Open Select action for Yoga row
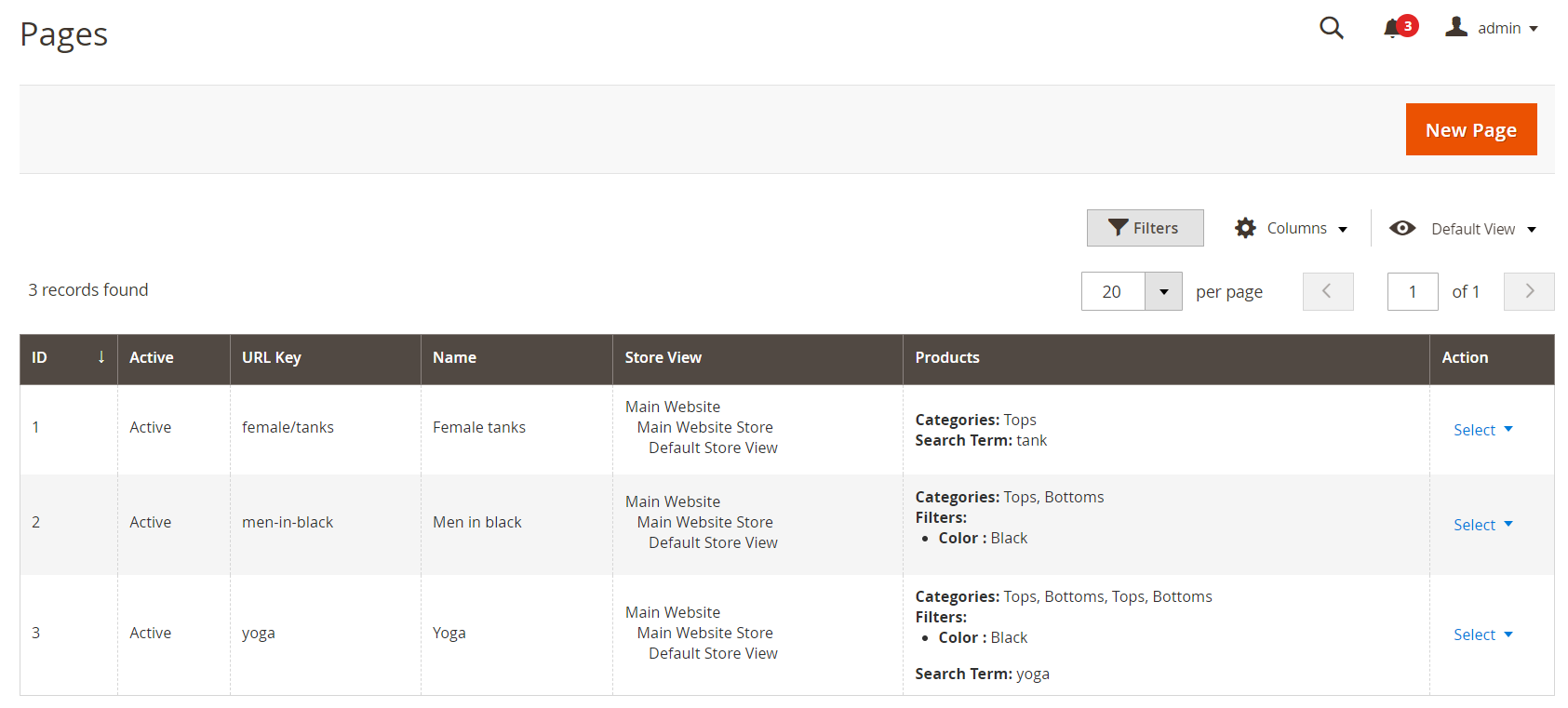The width and height of the screenshot is (1568, 708). point(1482,635)
